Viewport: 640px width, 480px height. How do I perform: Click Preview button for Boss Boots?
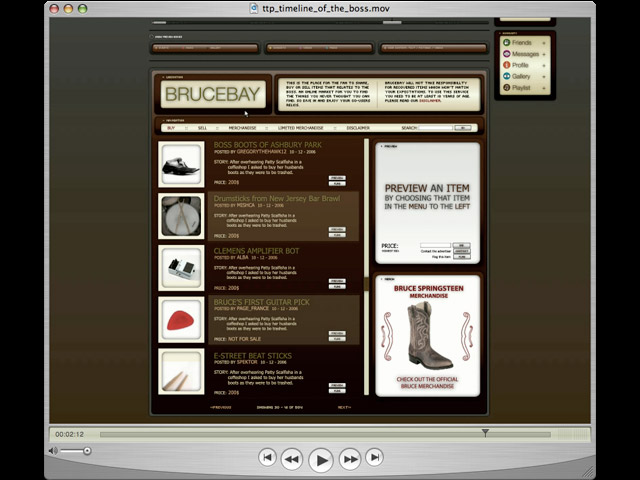(x=337, y=178)
